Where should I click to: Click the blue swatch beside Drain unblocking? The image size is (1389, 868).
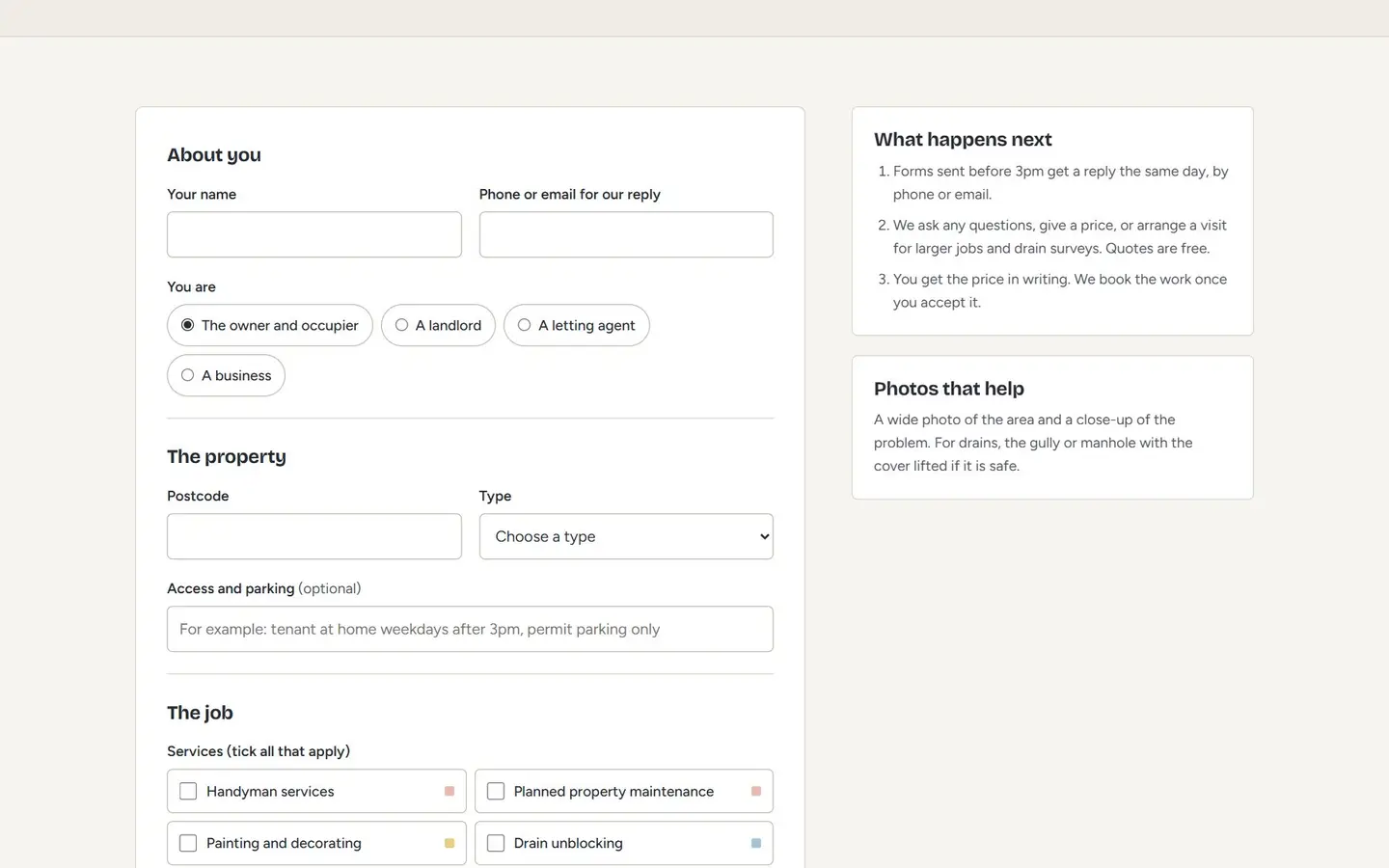click(756, 843)
